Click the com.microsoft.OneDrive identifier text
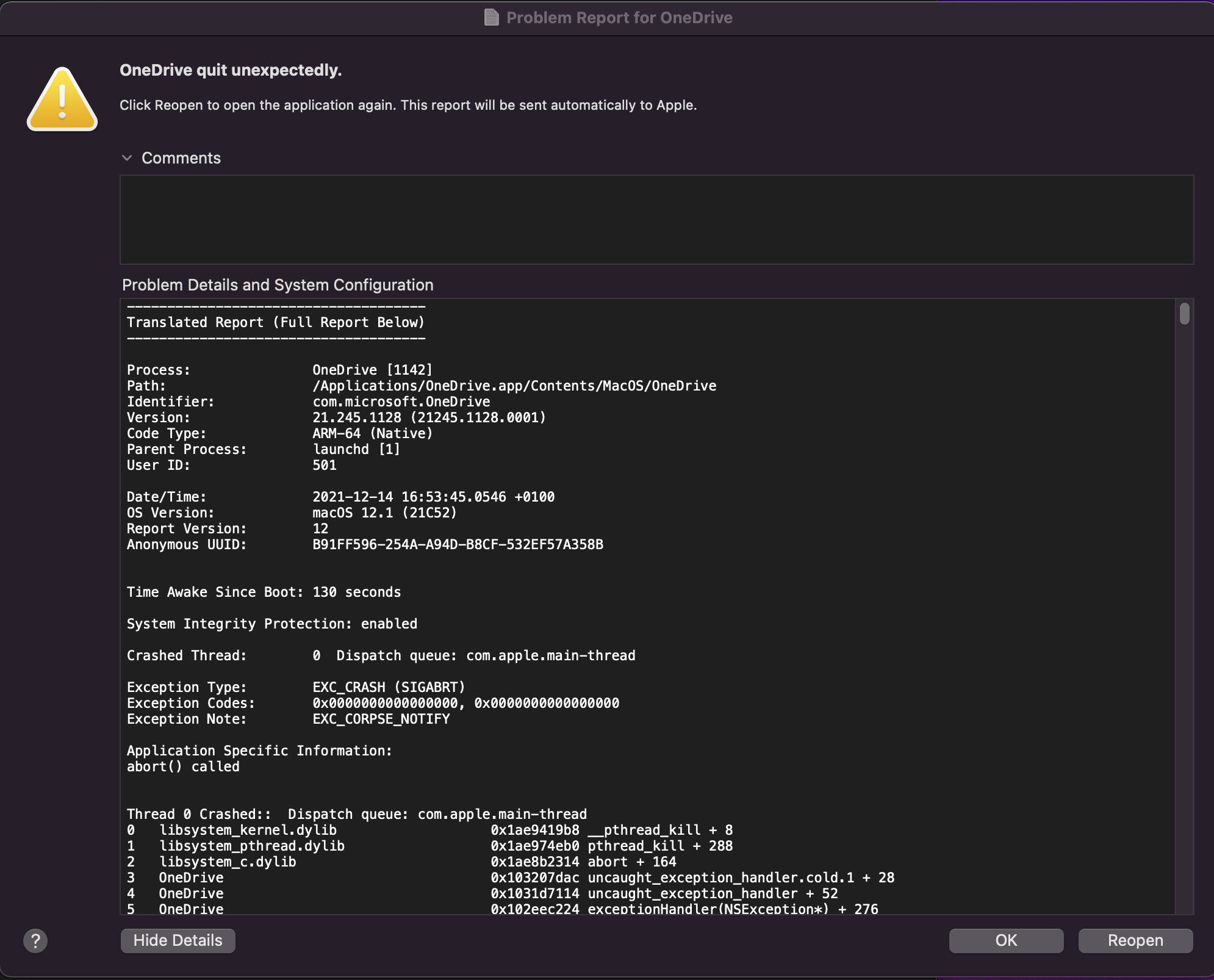Image resolution: width=1214 pixels, height=980 pixels. coord(401,402)
